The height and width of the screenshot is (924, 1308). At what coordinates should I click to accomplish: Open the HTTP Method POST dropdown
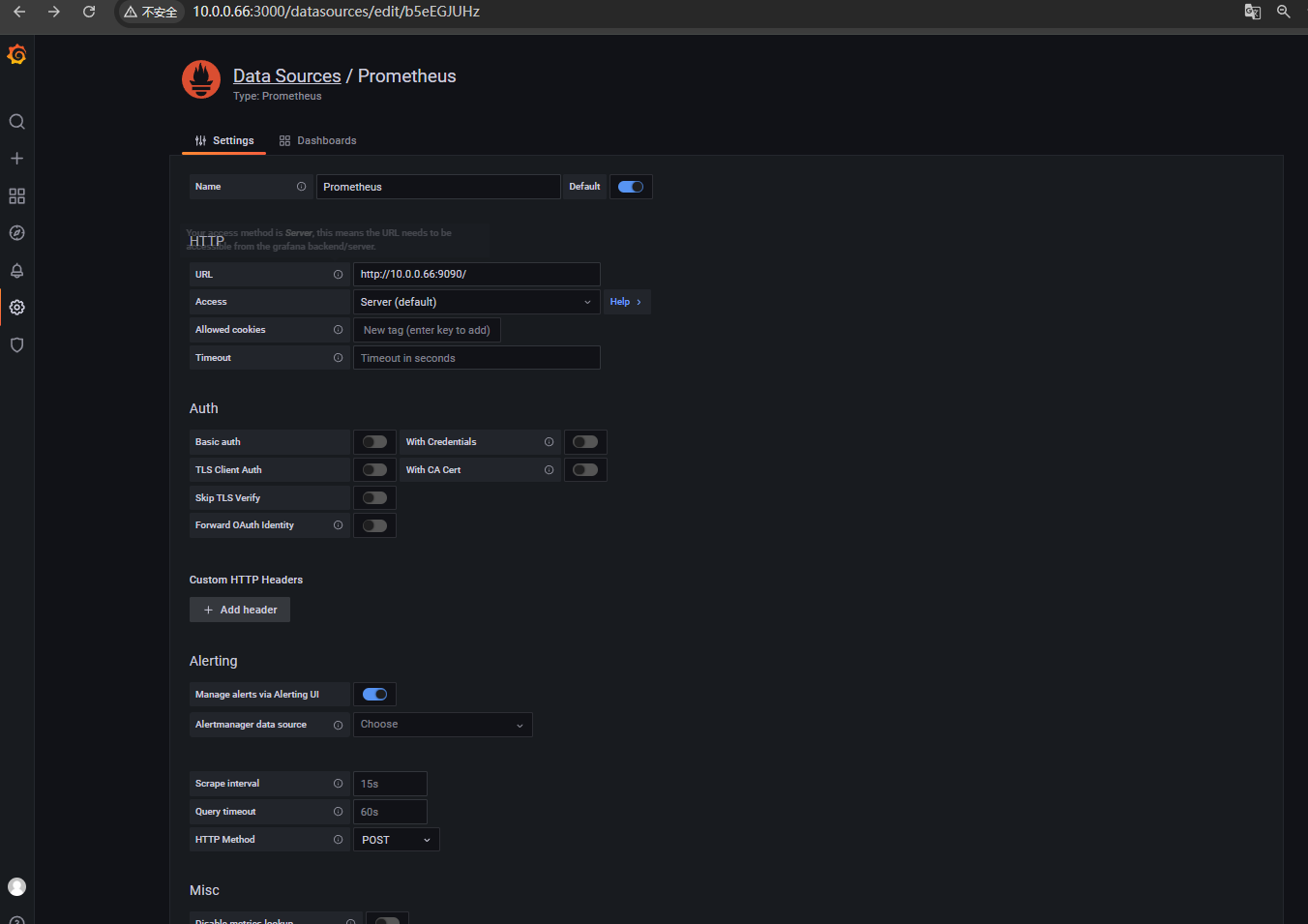click(396, 840)
